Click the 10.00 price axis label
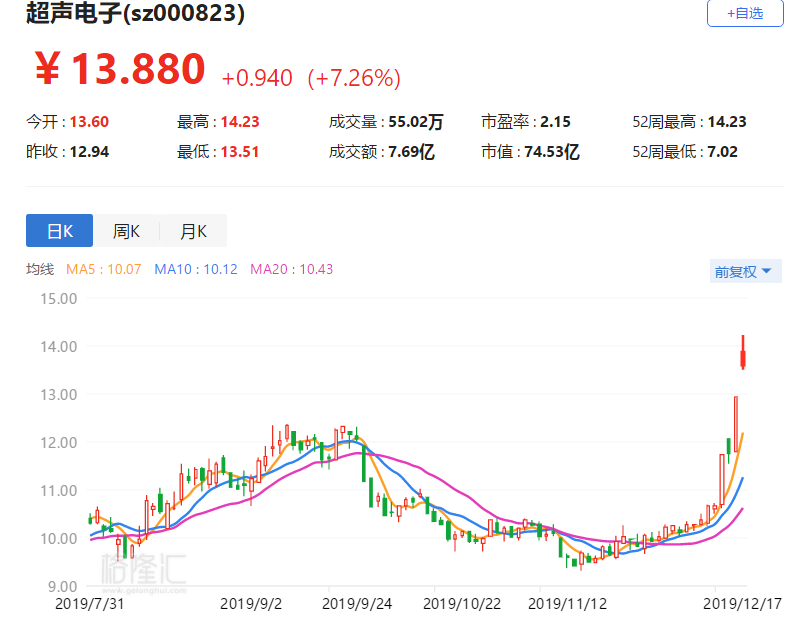The width and height of the screenshot is (801, 617). tap(59, 538)
